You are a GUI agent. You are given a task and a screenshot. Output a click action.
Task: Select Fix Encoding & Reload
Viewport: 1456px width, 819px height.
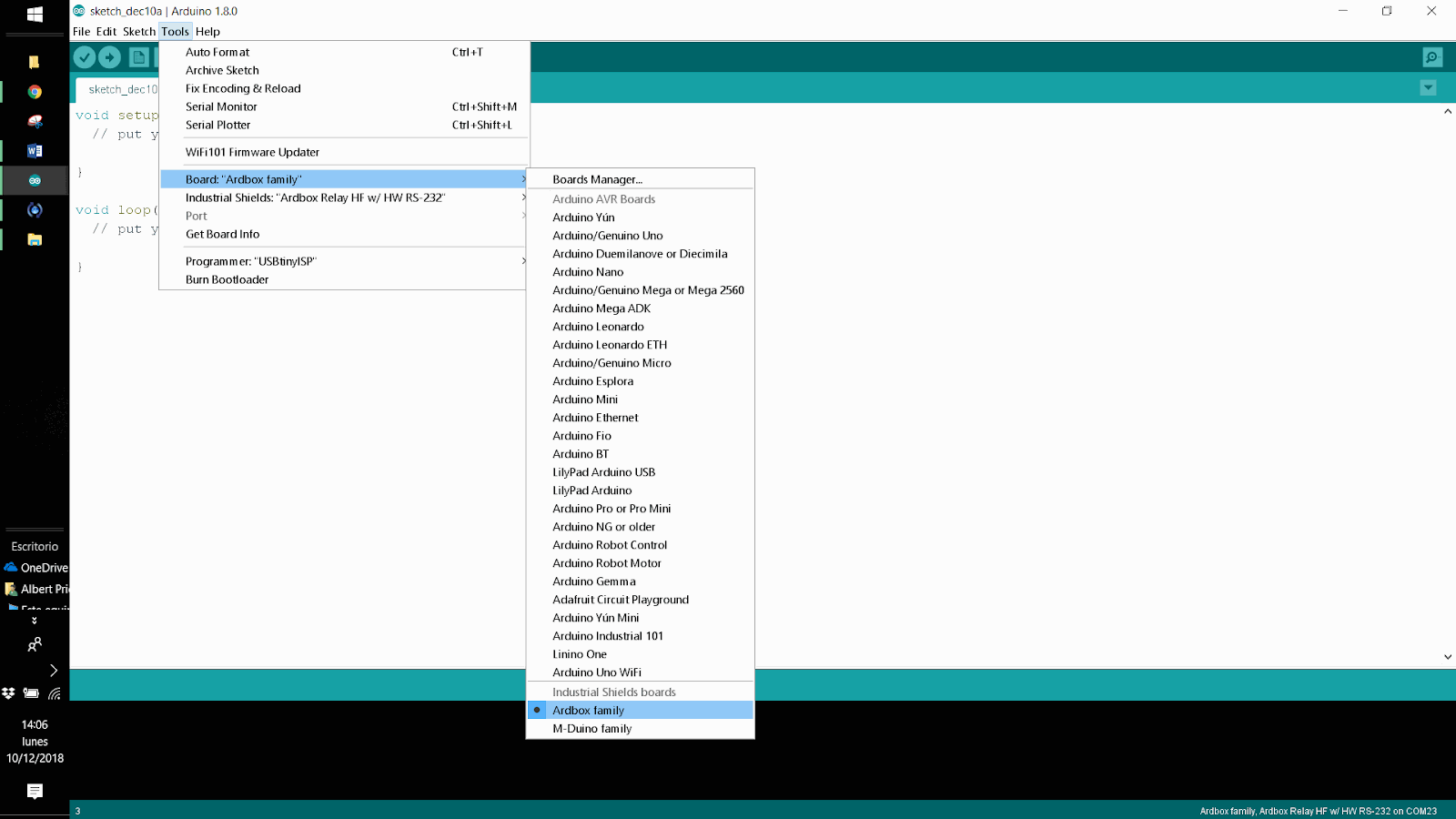[344, 88]
